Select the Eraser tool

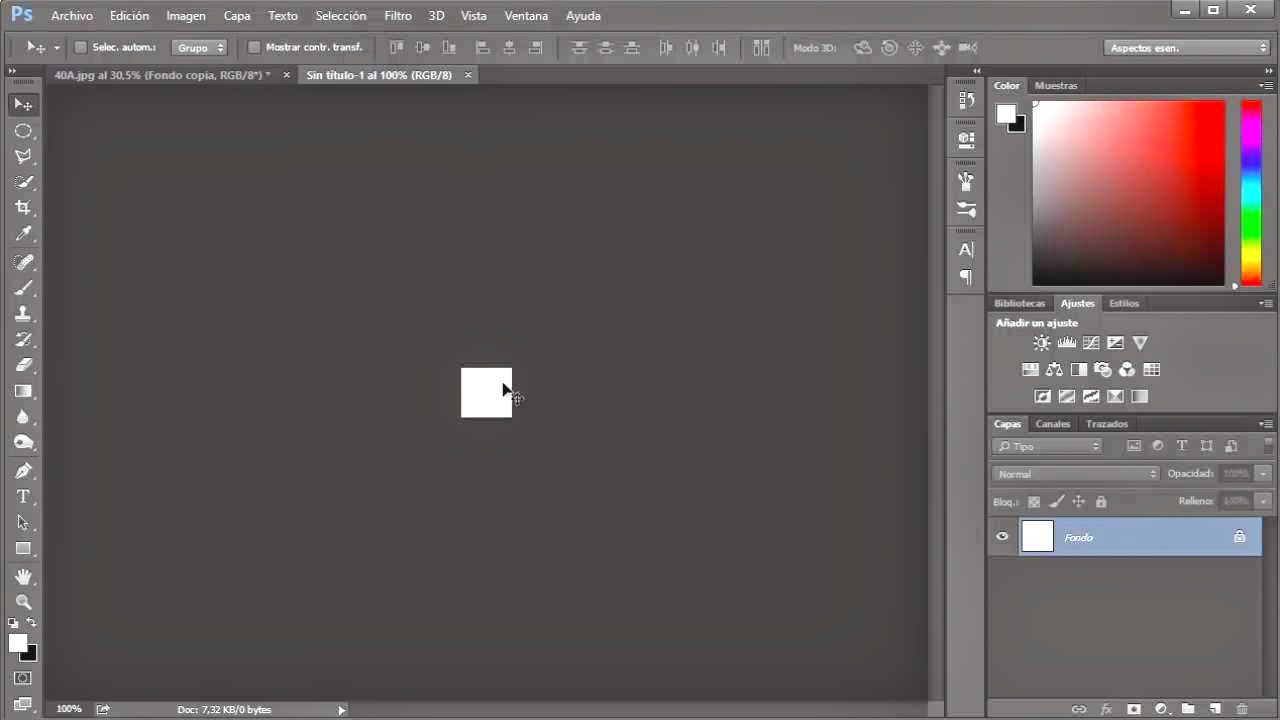click(23, 366)
